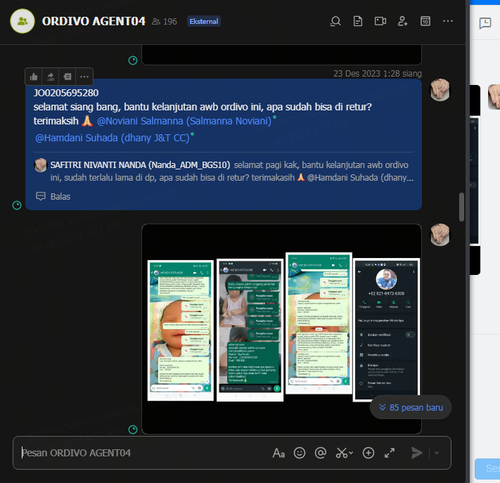The width and height of the screenshot is (500, 483).
Task: Click read status circle beside screenshots image
Action: [133, 430]
